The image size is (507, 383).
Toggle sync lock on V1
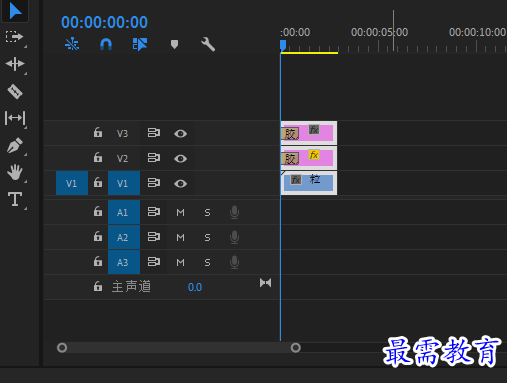point(154,183)
